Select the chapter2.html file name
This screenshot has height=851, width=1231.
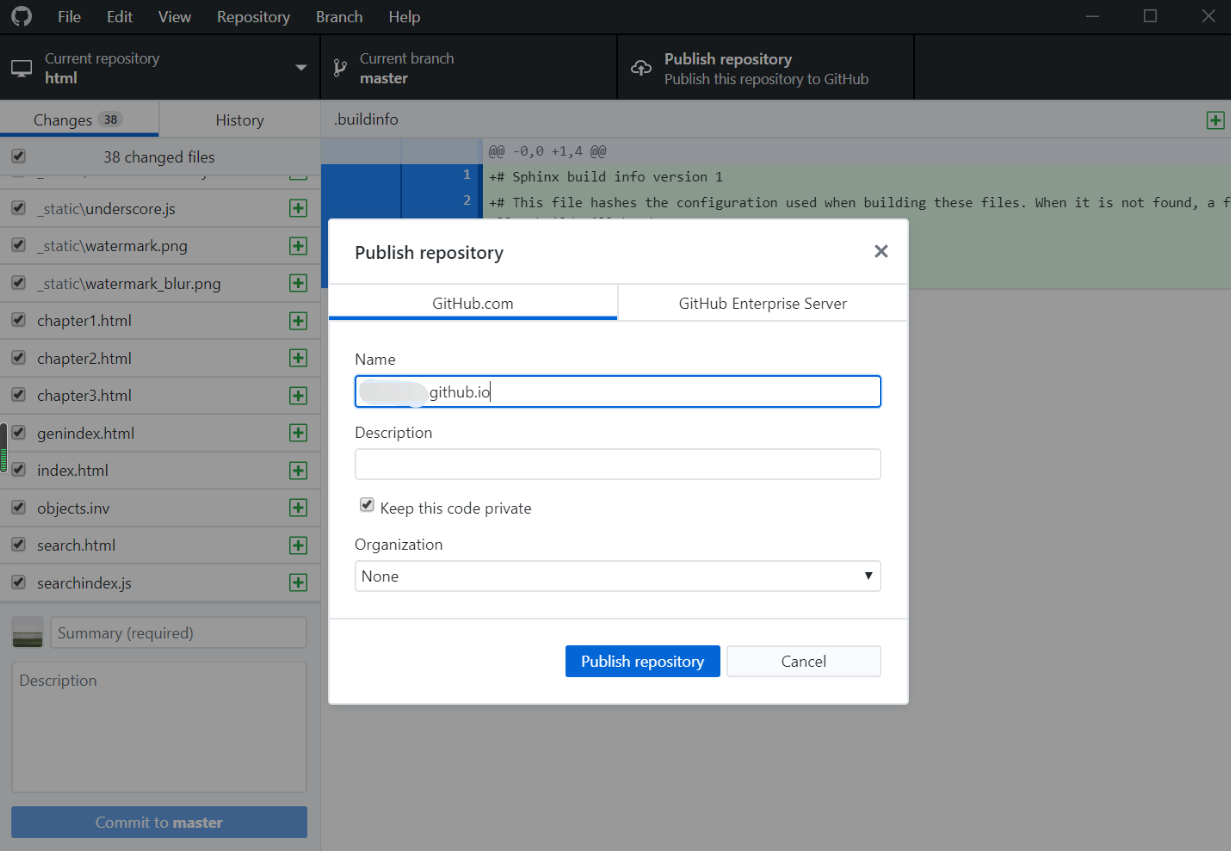click(x=84, y=358)
